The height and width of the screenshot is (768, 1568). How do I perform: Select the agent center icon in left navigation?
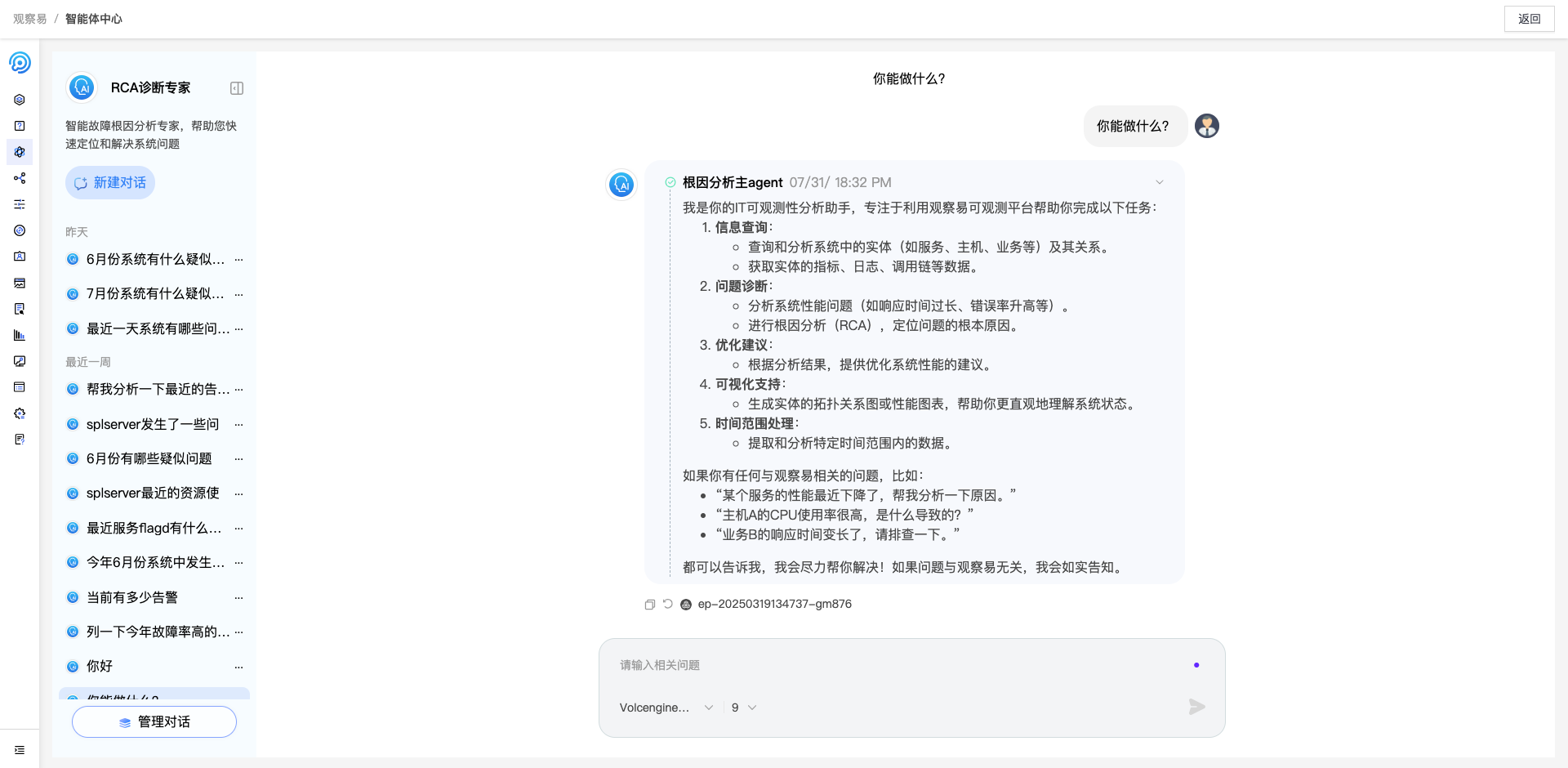pos(20,152)
